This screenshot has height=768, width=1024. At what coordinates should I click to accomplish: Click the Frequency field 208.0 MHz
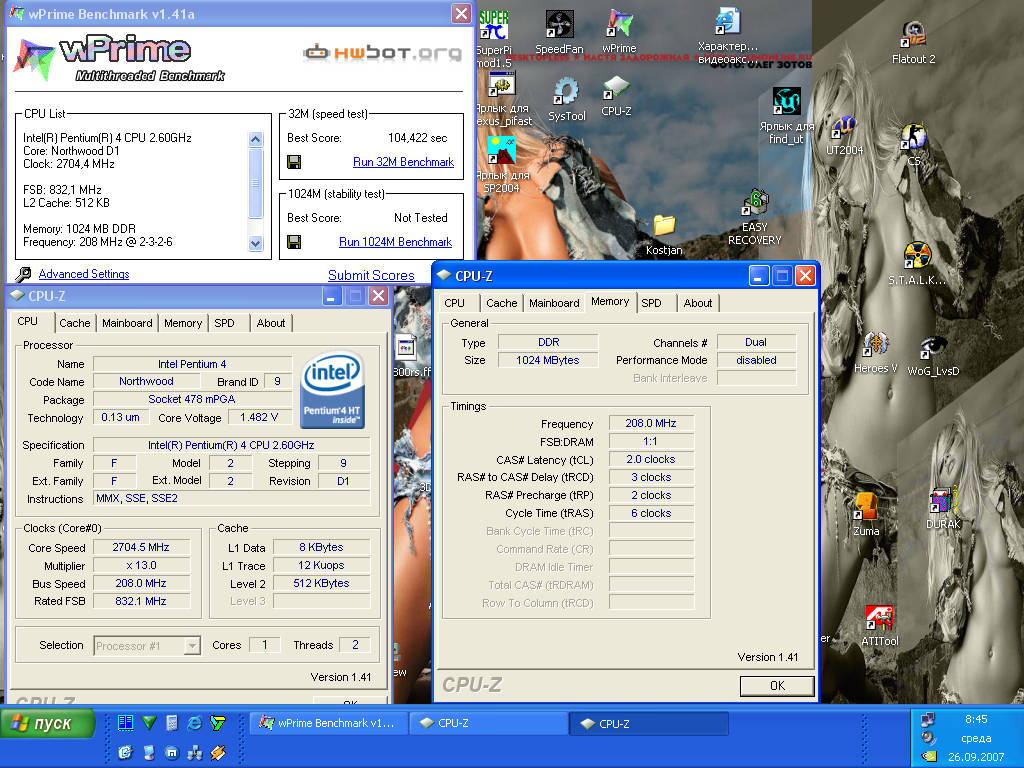650,423
